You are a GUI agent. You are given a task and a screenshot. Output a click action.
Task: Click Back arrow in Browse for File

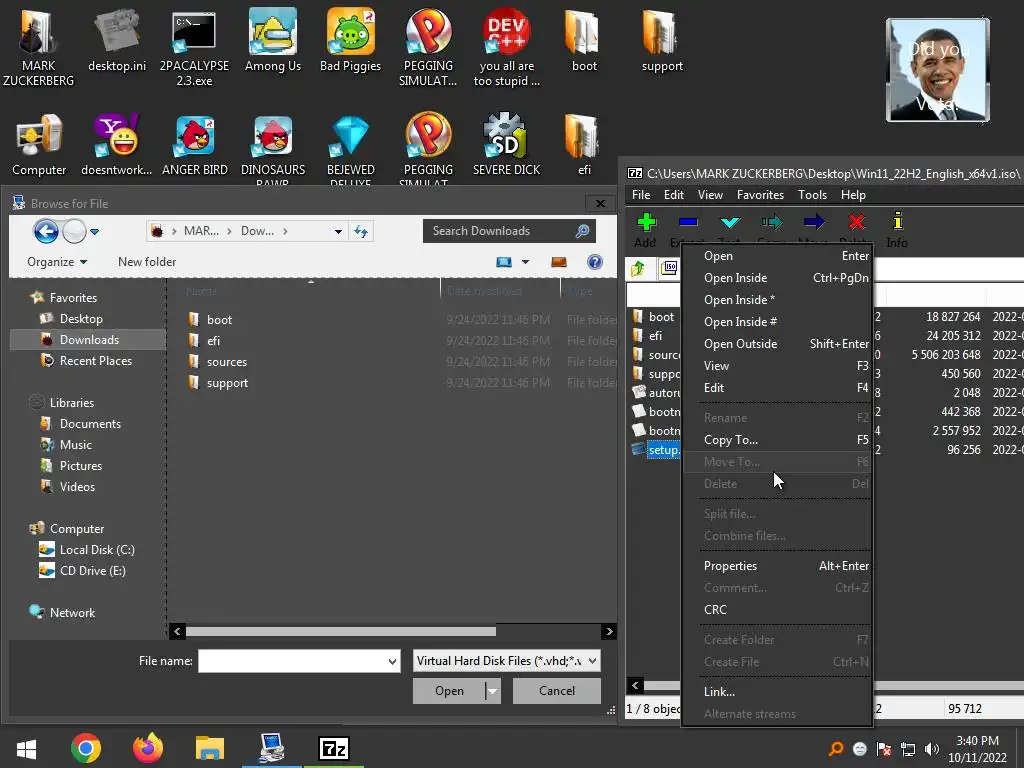point(46,231)
